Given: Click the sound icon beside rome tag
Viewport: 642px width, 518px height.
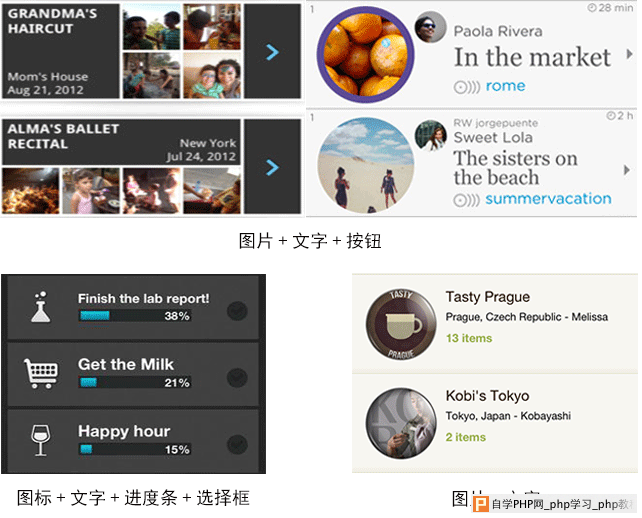Looking at the screenshot, I should point(466,87).
